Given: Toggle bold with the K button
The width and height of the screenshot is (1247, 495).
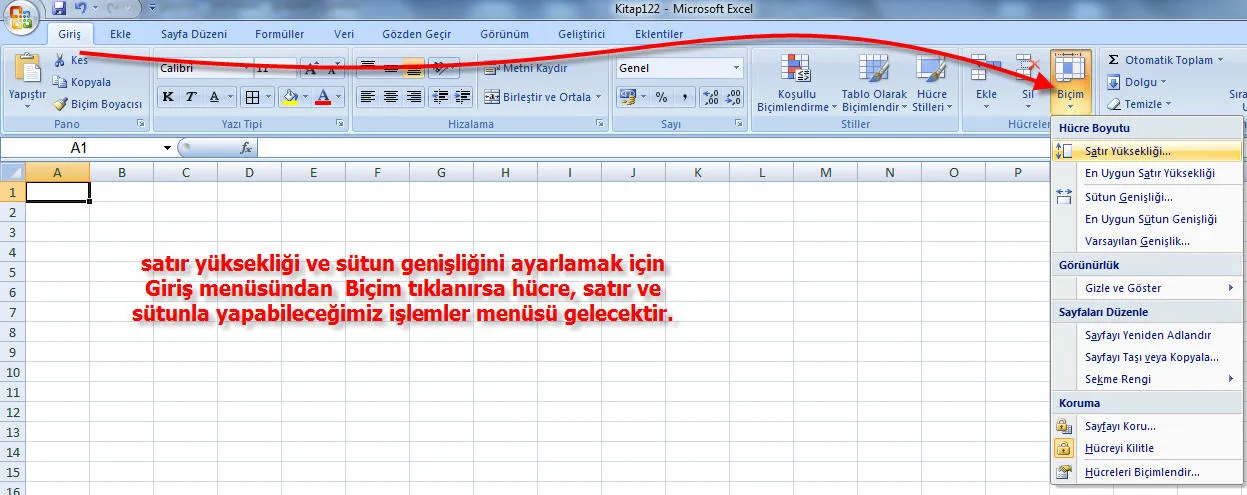Looking at the screenshot, I should [167, 97].
